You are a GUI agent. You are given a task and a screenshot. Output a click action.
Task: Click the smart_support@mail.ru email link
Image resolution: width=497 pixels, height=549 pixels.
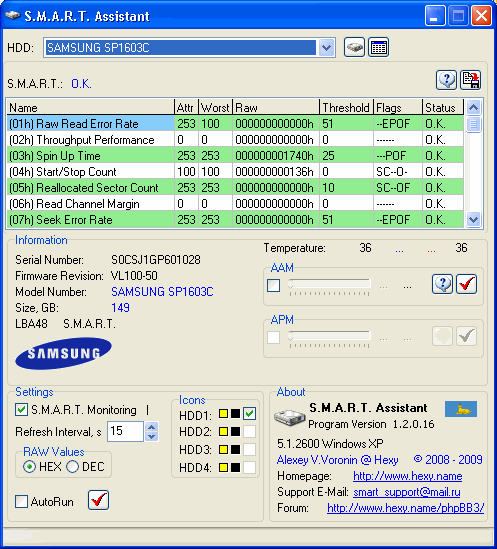407,492
